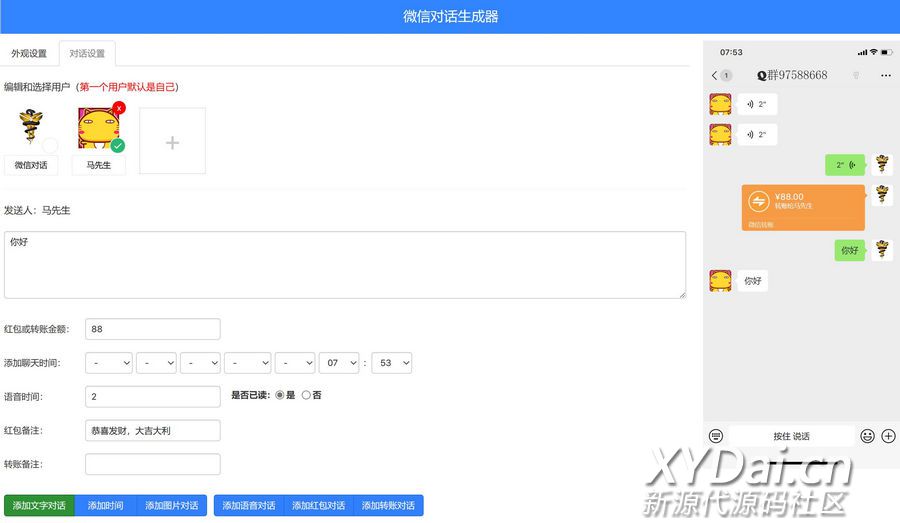This screenshot has height=523, width=900.
Task: Click the 添加红包对话 button
Action: pyautogui.click(x=318, y=505)
